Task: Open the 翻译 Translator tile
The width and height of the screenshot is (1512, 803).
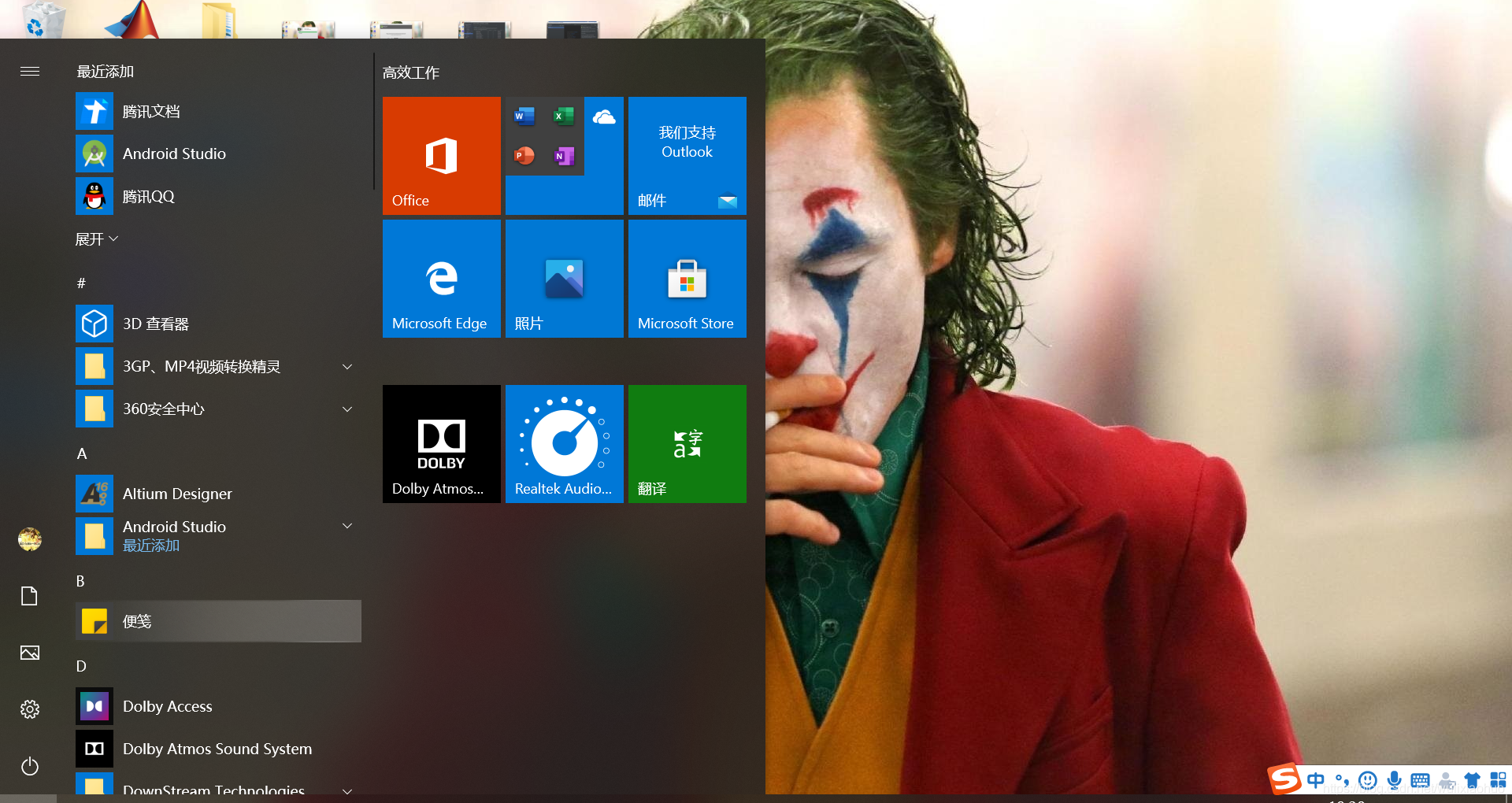Action: click(x=687, y=444)
